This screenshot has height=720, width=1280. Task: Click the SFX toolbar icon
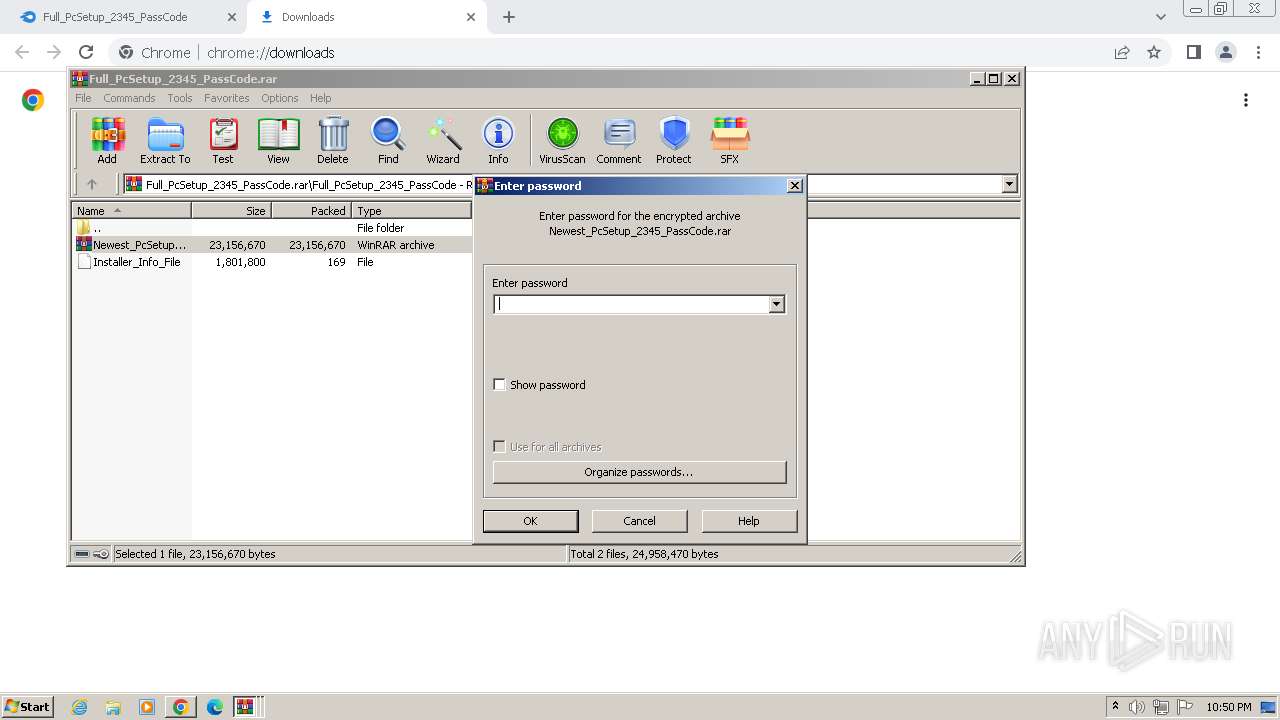(730, 140)
